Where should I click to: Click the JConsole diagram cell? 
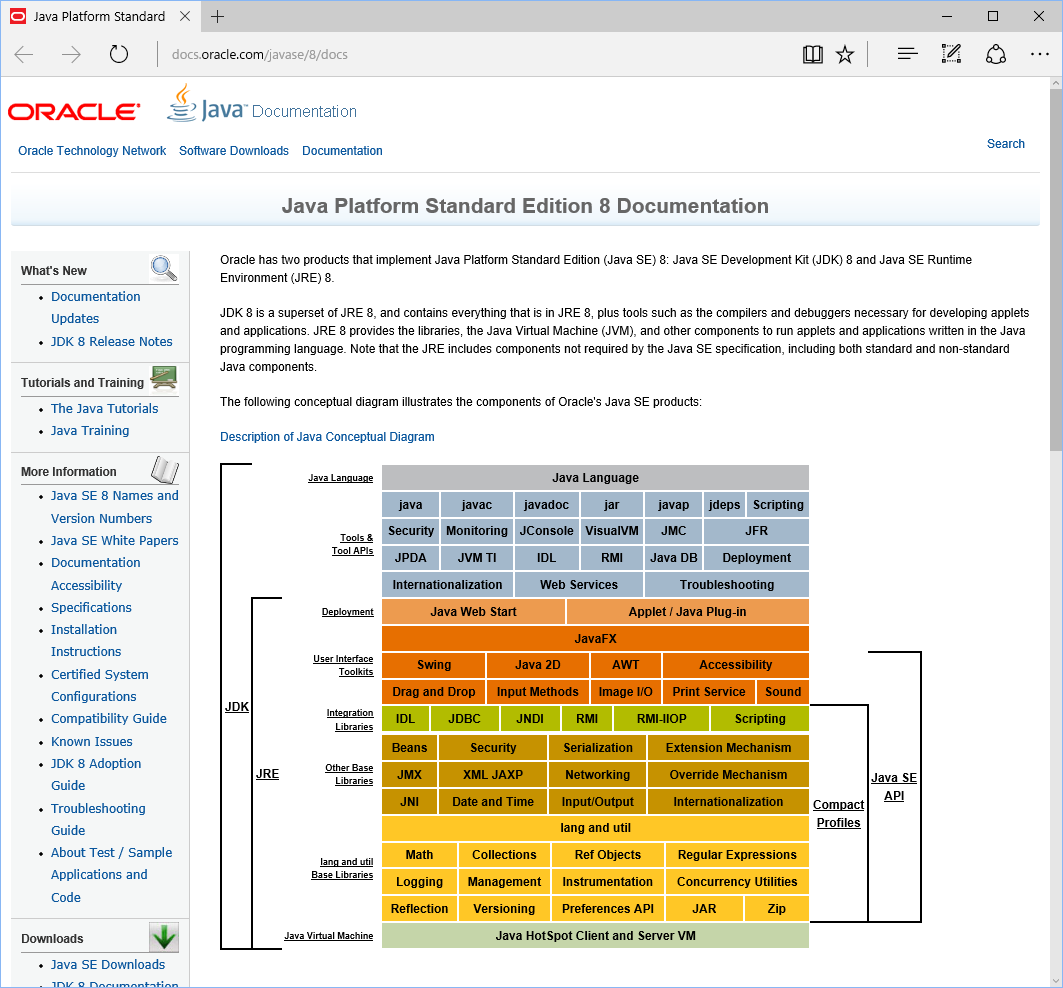pos(546,531)
